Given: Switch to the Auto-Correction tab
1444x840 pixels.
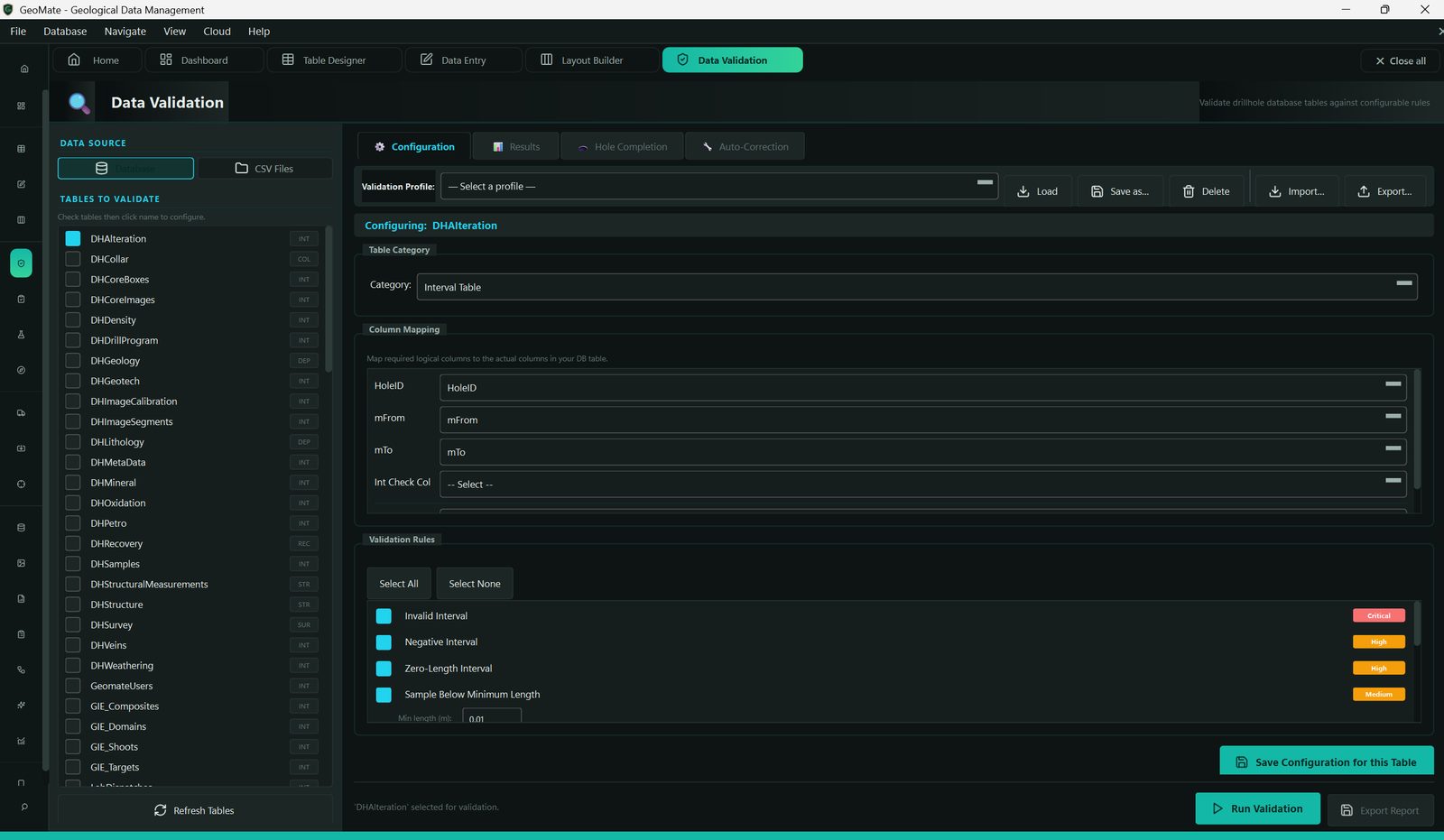Looking at the screenshot, I should pyautogui.click(x=745, y=147).
